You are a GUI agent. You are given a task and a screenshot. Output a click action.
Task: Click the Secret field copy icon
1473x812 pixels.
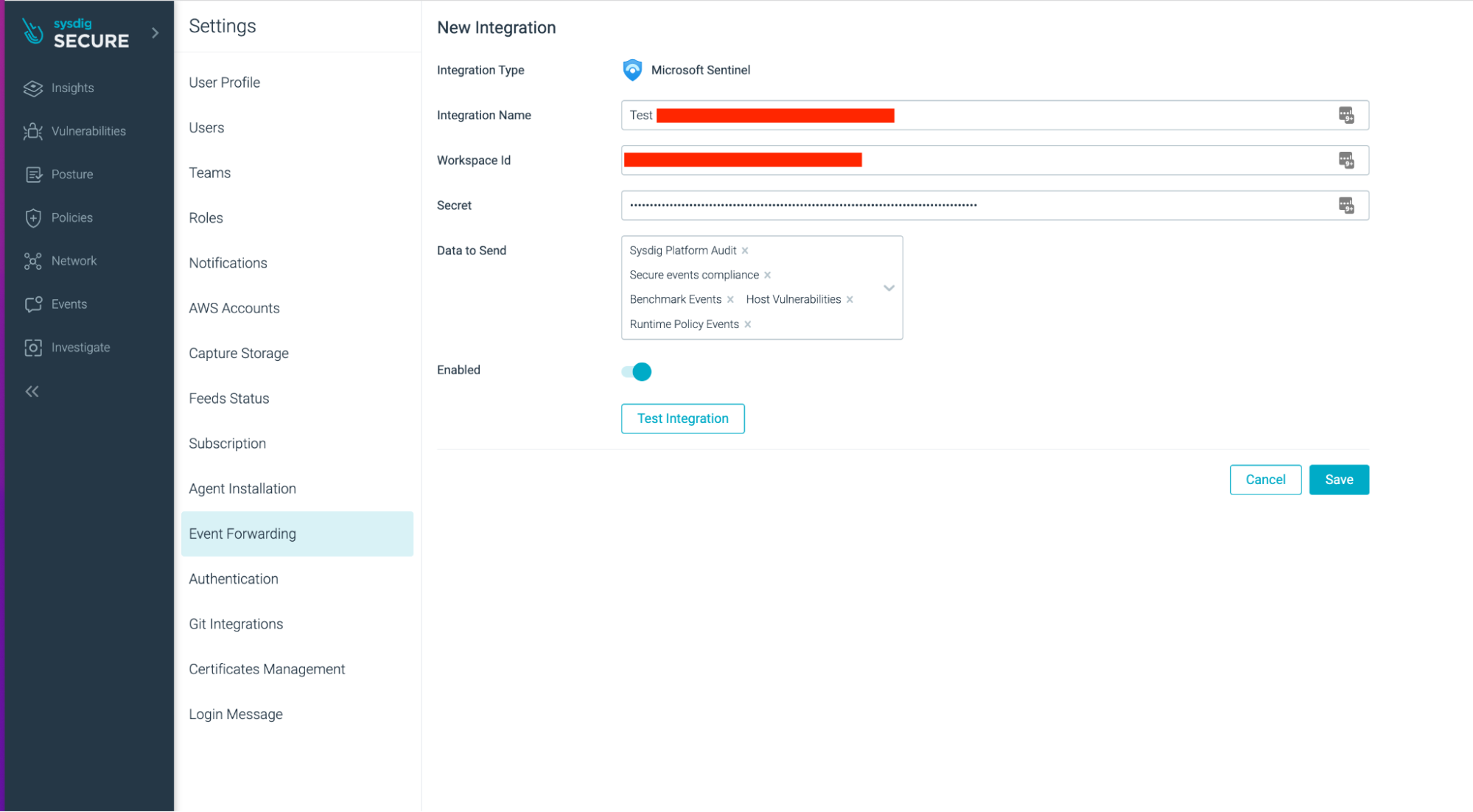(1347, 205)
